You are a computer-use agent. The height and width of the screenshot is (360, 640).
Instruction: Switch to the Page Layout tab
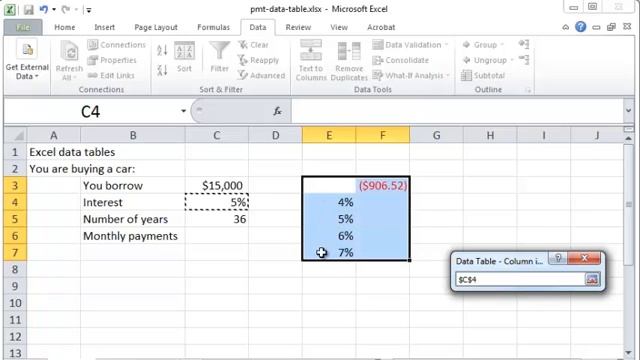(x=156, y=27)
